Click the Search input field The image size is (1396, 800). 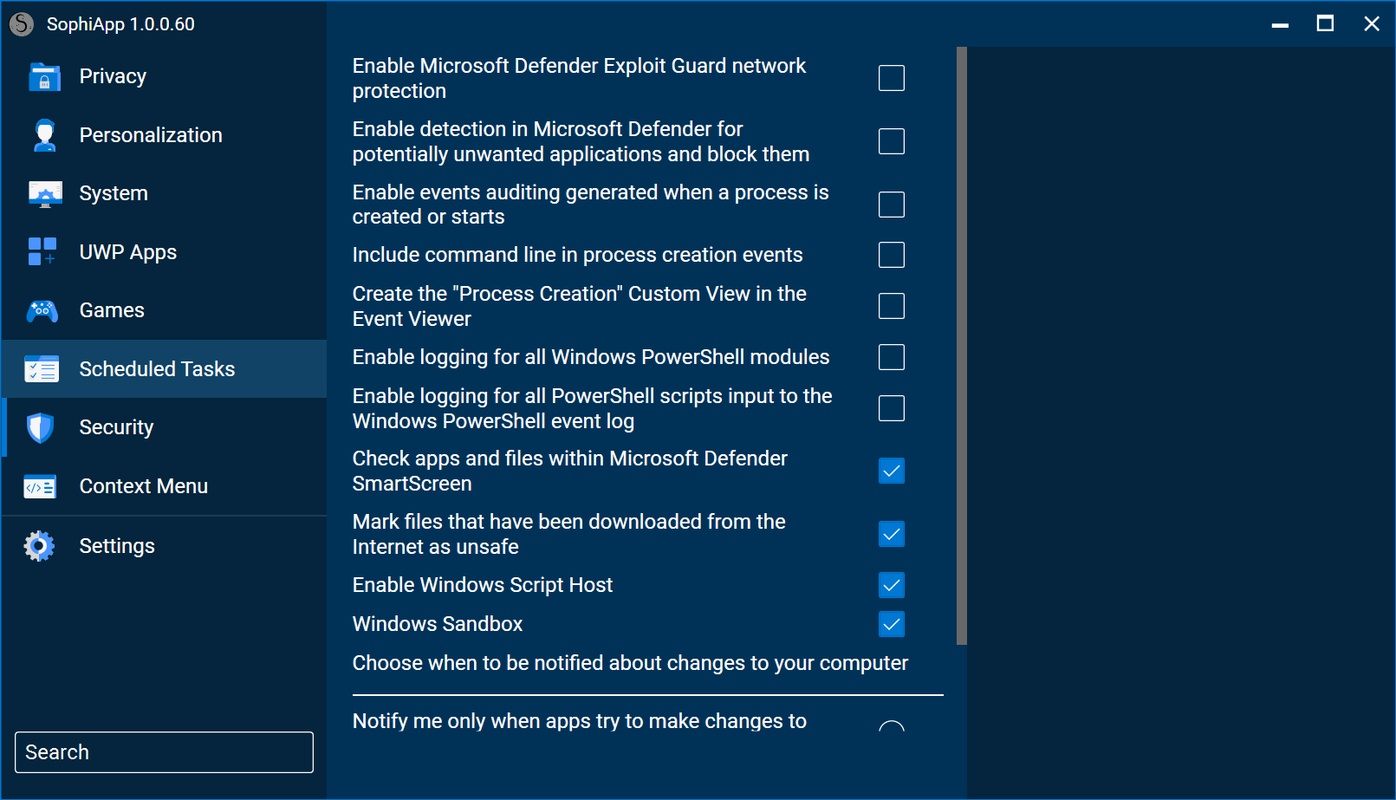(x=164, y=753)
